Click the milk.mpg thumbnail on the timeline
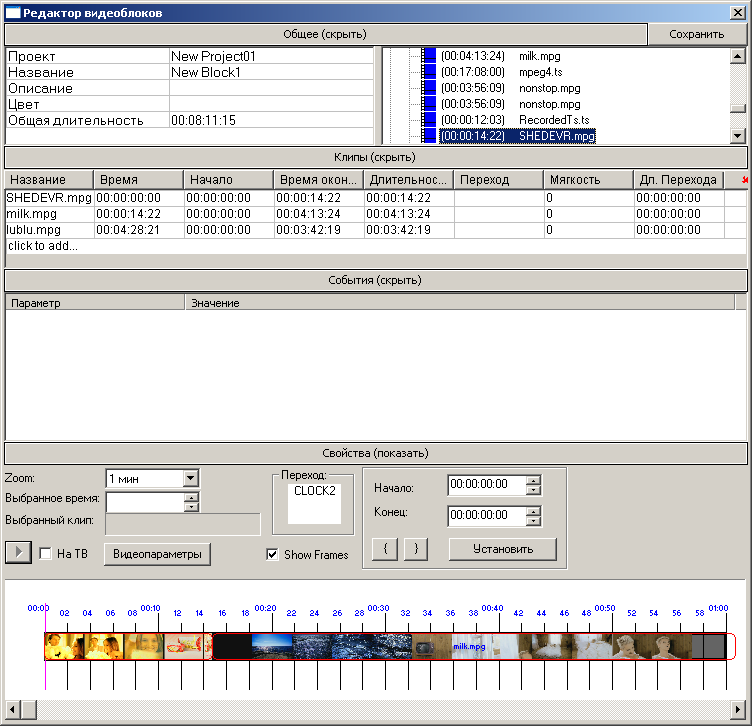This screenshot has width=752, height=726. [470, 646]
